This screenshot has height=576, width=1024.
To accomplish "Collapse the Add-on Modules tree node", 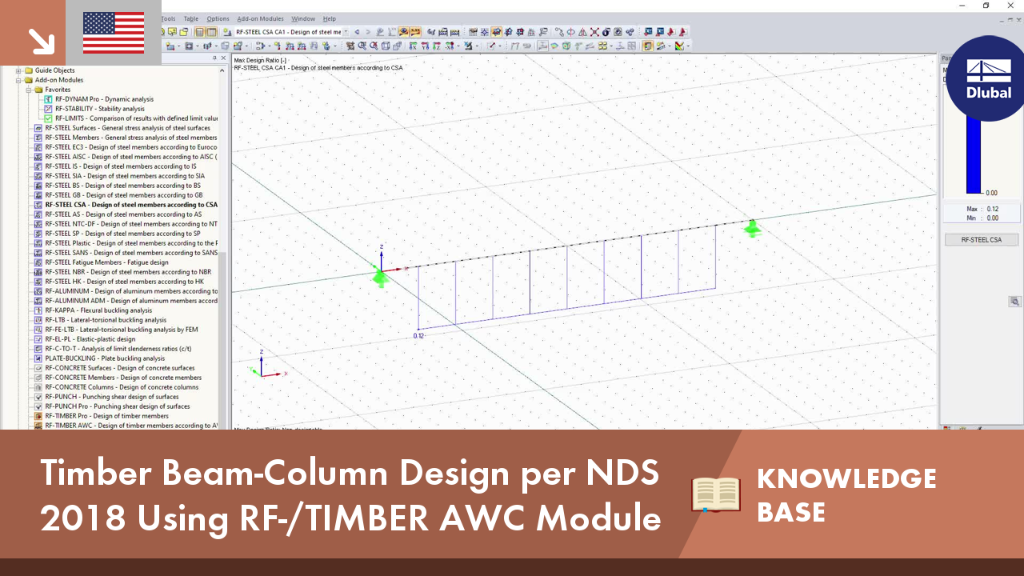I will click(18, 80).
